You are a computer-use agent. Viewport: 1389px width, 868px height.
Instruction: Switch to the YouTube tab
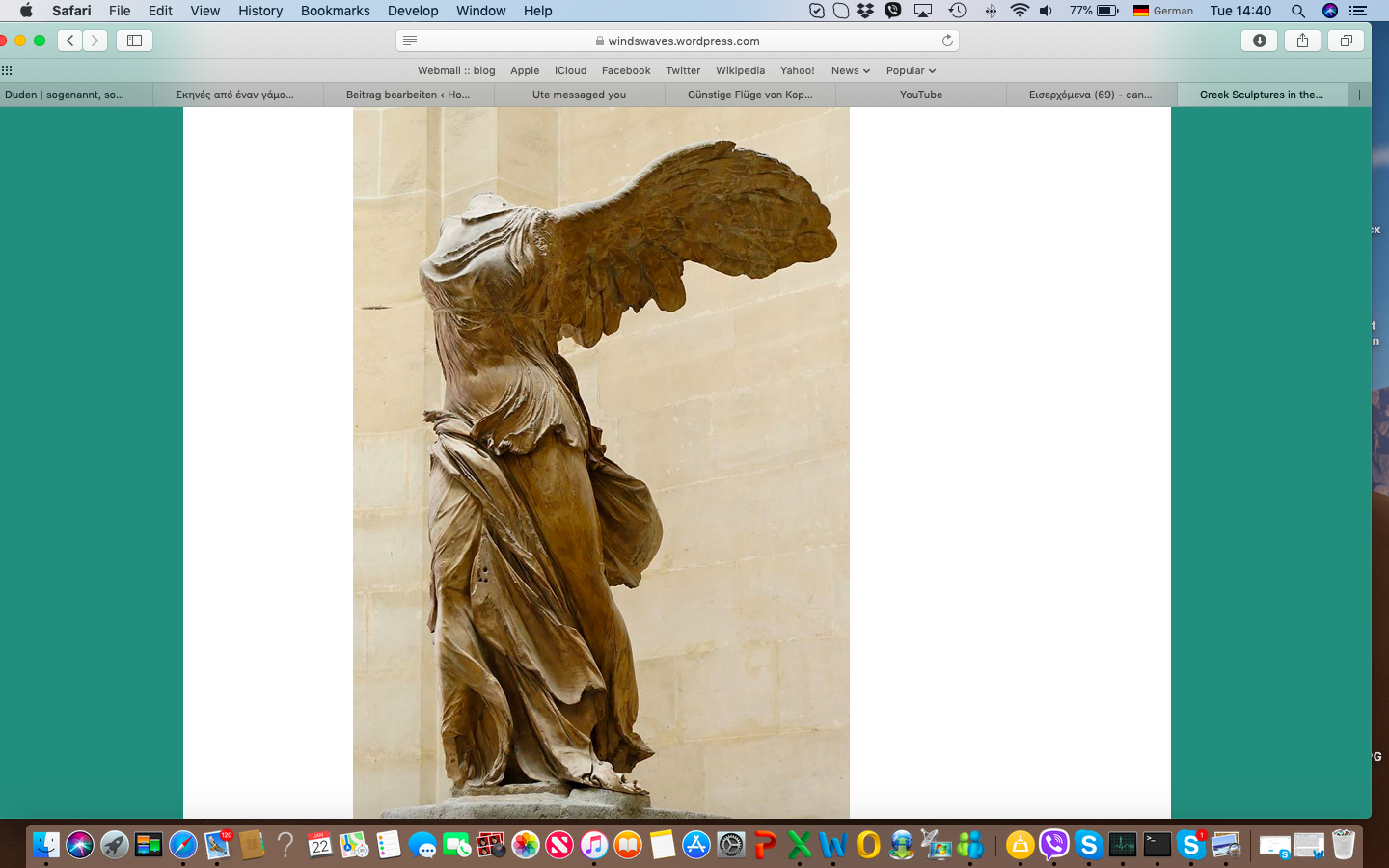[x=921, y=95]
